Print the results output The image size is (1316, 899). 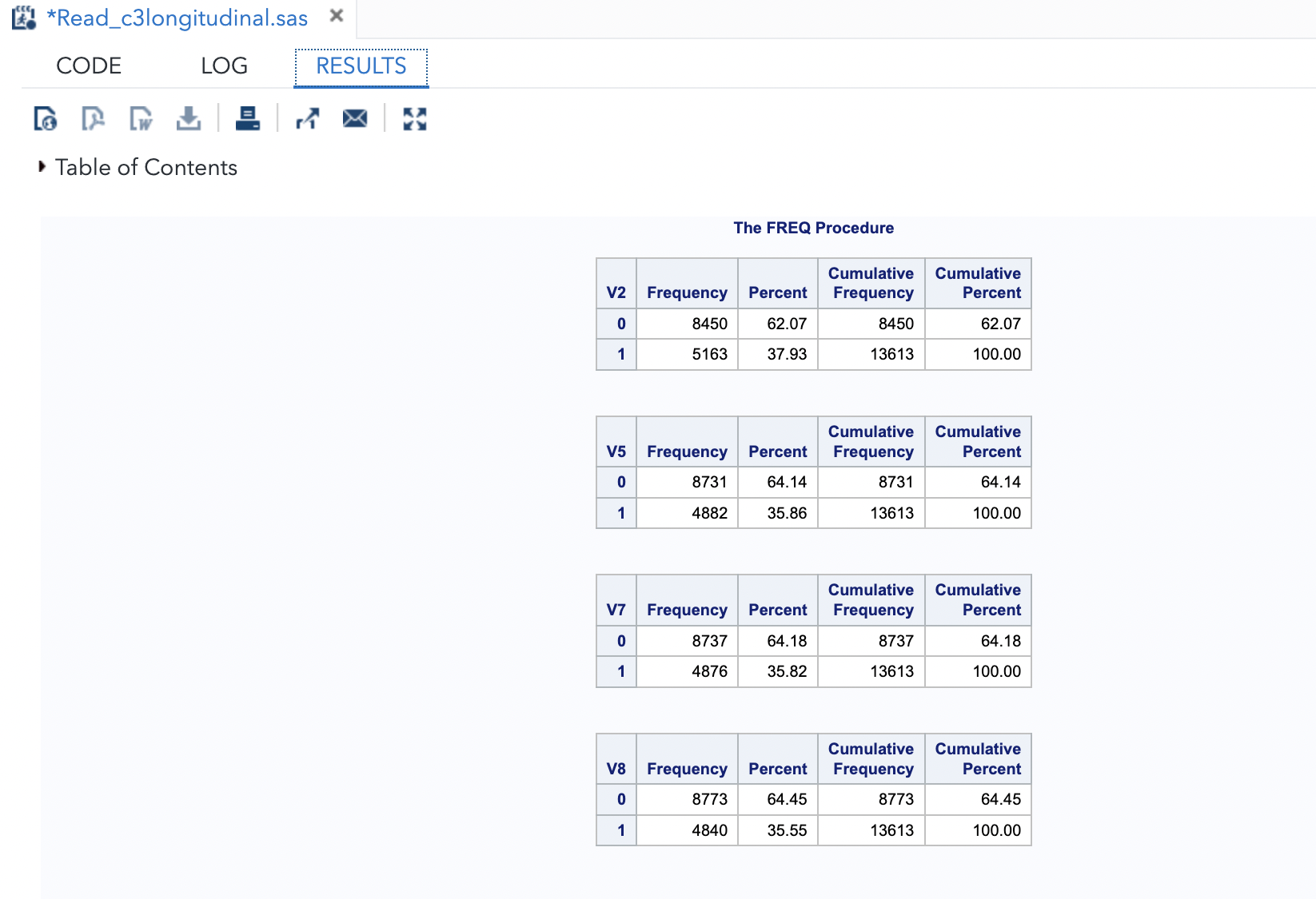pyautogui.click(x=248, y=119)
